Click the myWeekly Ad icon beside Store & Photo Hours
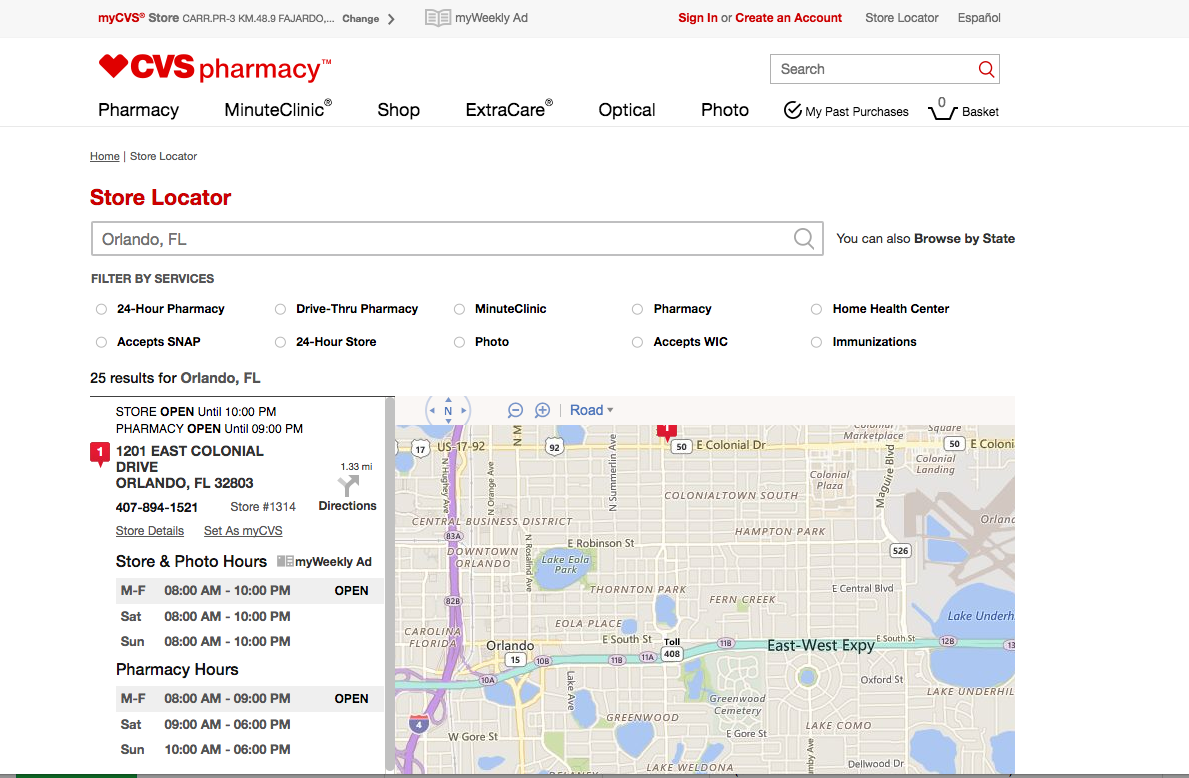Screen dimensions: 1189x778 pyautogui.click(x=285, y=561)
